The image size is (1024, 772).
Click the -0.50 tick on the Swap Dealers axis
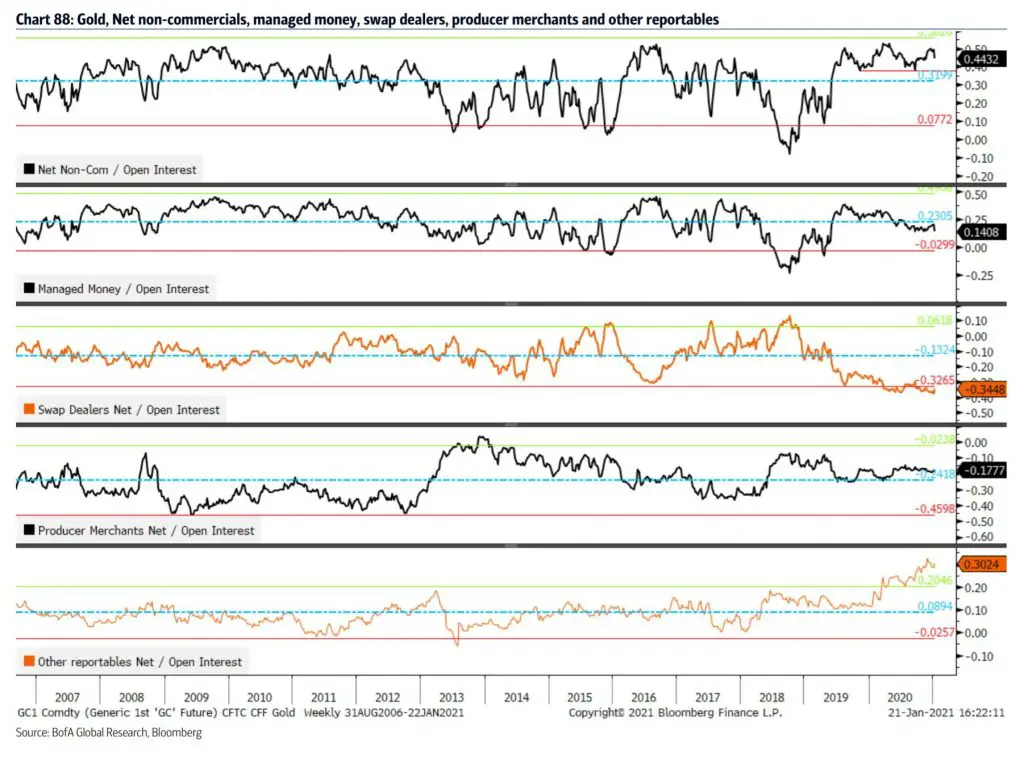(978, 413)
